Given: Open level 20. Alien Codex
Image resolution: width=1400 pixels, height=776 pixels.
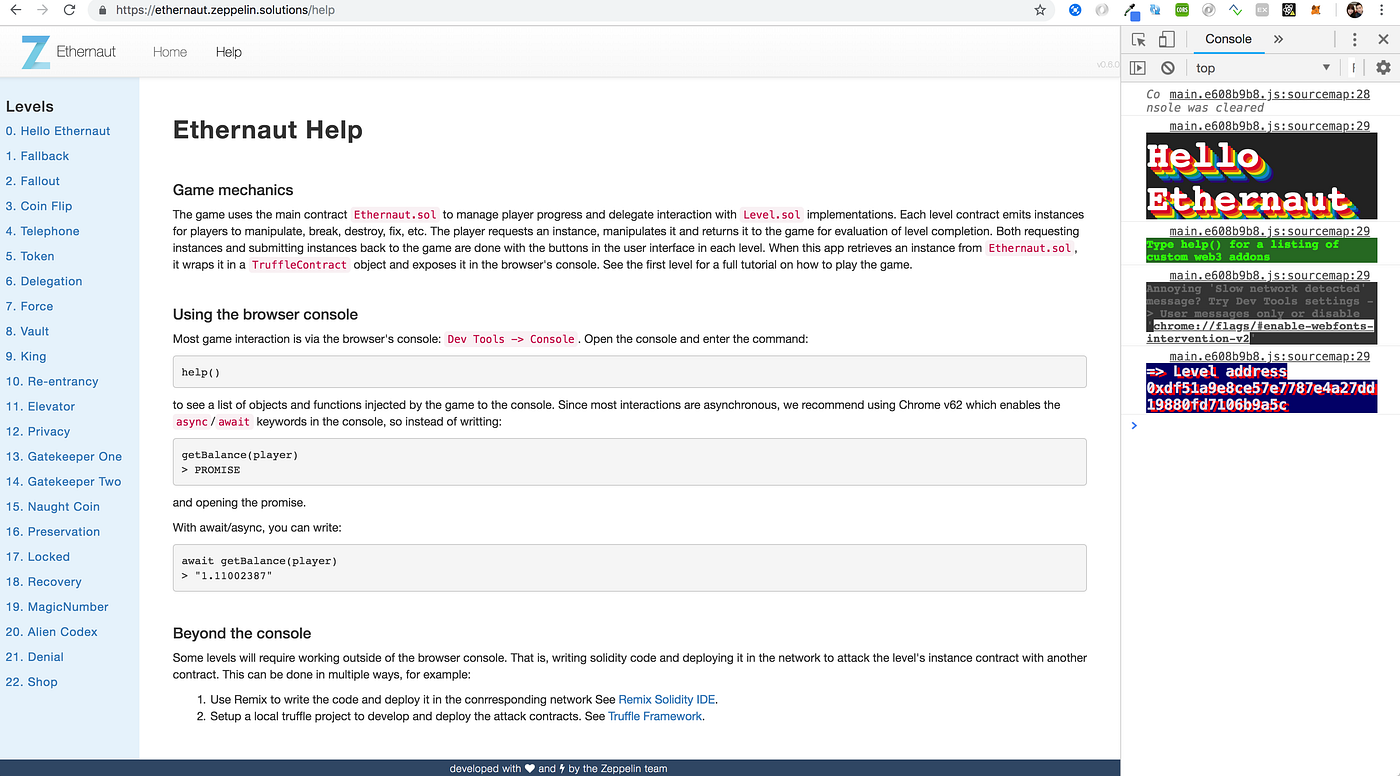Looking at the screenshot, I should (51, 631).
